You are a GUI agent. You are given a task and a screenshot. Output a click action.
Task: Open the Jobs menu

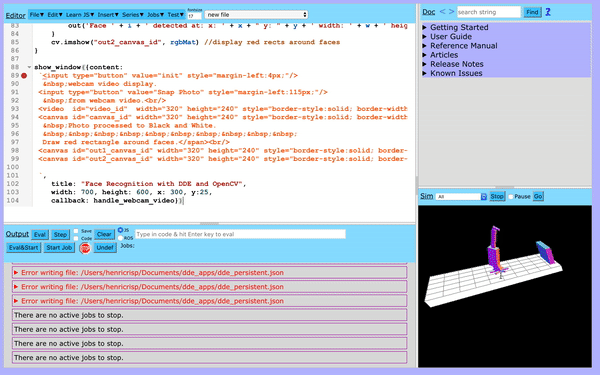click(x=155, y=15)
